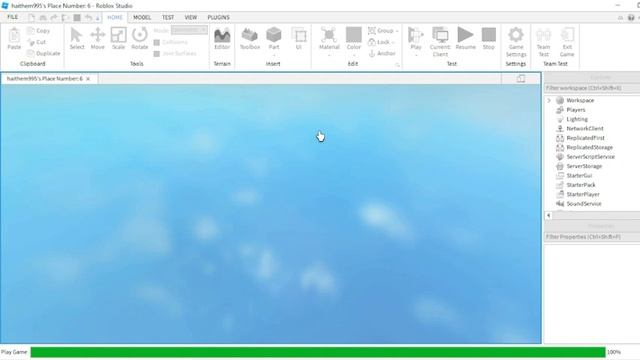This screenshot has width=640, height=360.
Task: Click the quick access new file icon
Action: click(31, 18)
